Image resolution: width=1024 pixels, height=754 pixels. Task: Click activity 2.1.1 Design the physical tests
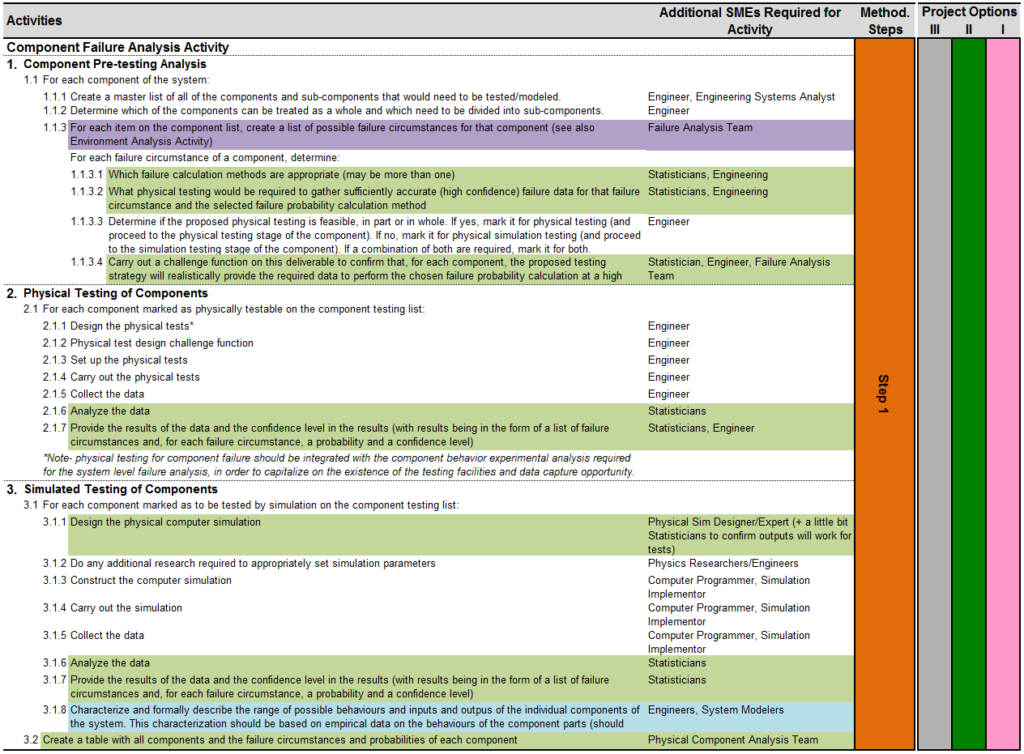click(132, 326)
